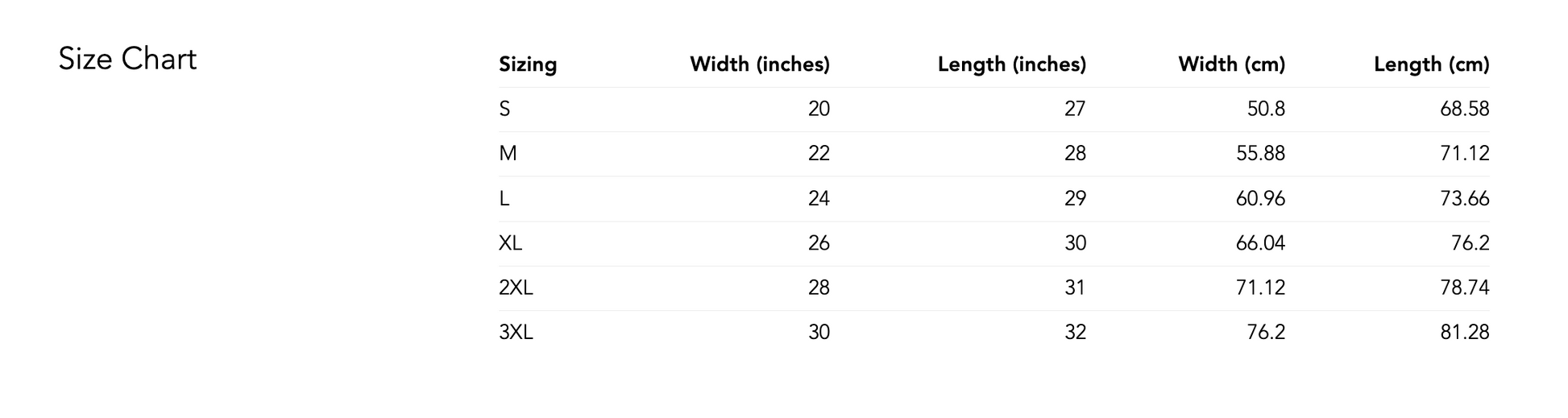Select the M size row label

(x=508, y=153)
